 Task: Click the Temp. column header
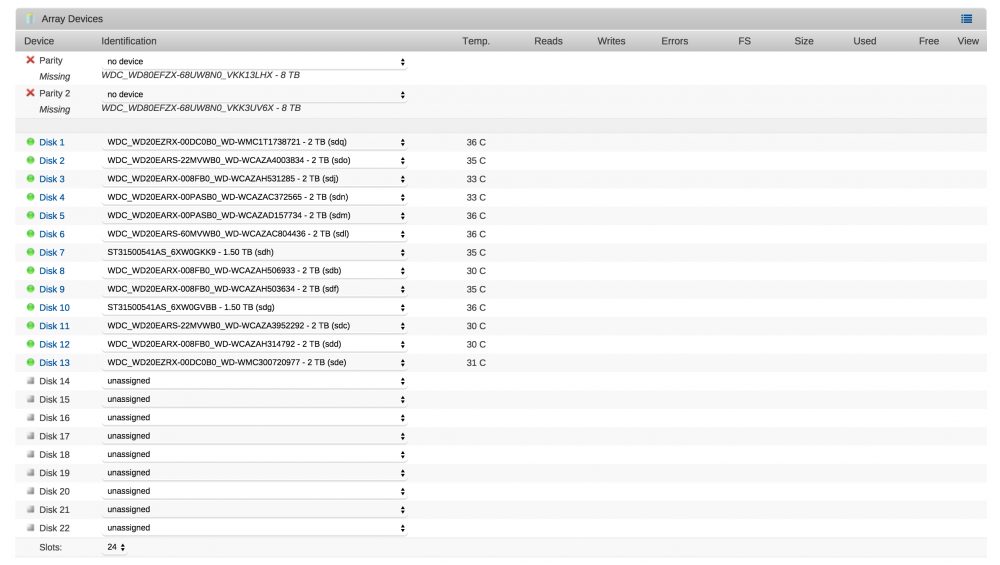pyautogui.click(x=476, y=41)
